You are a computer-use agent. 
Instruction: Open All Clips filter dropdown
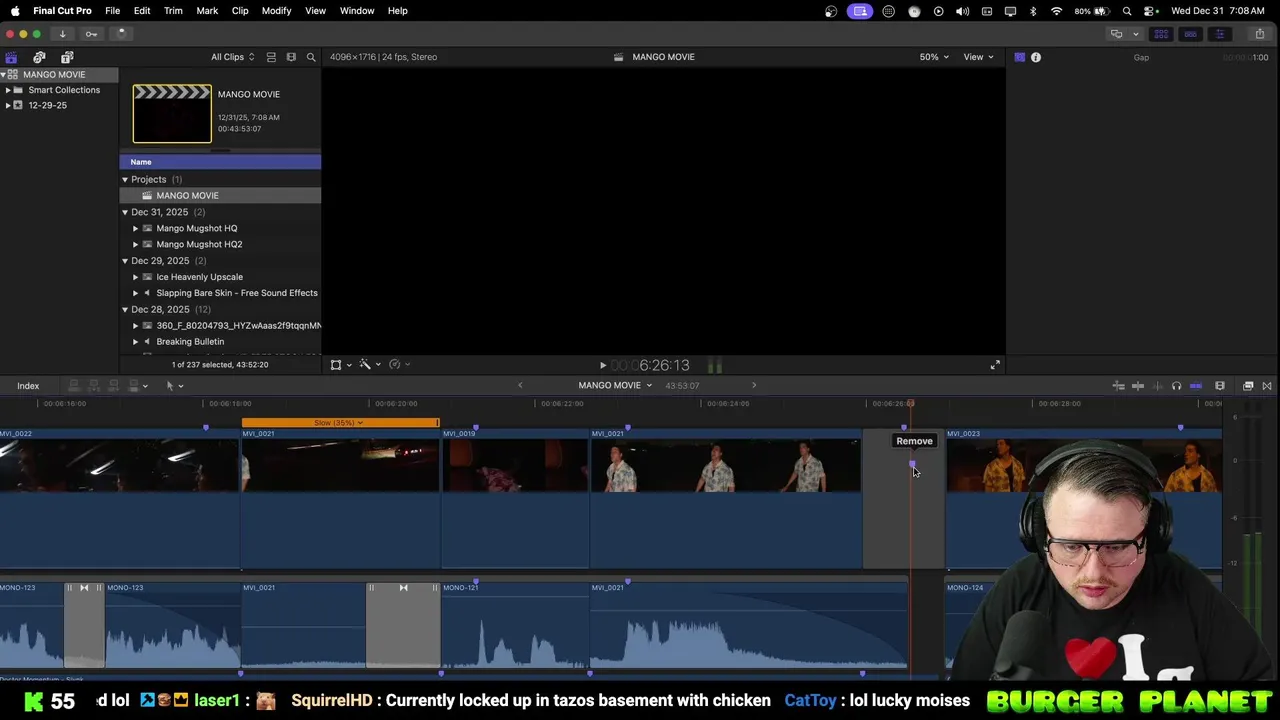pos(232,57)
